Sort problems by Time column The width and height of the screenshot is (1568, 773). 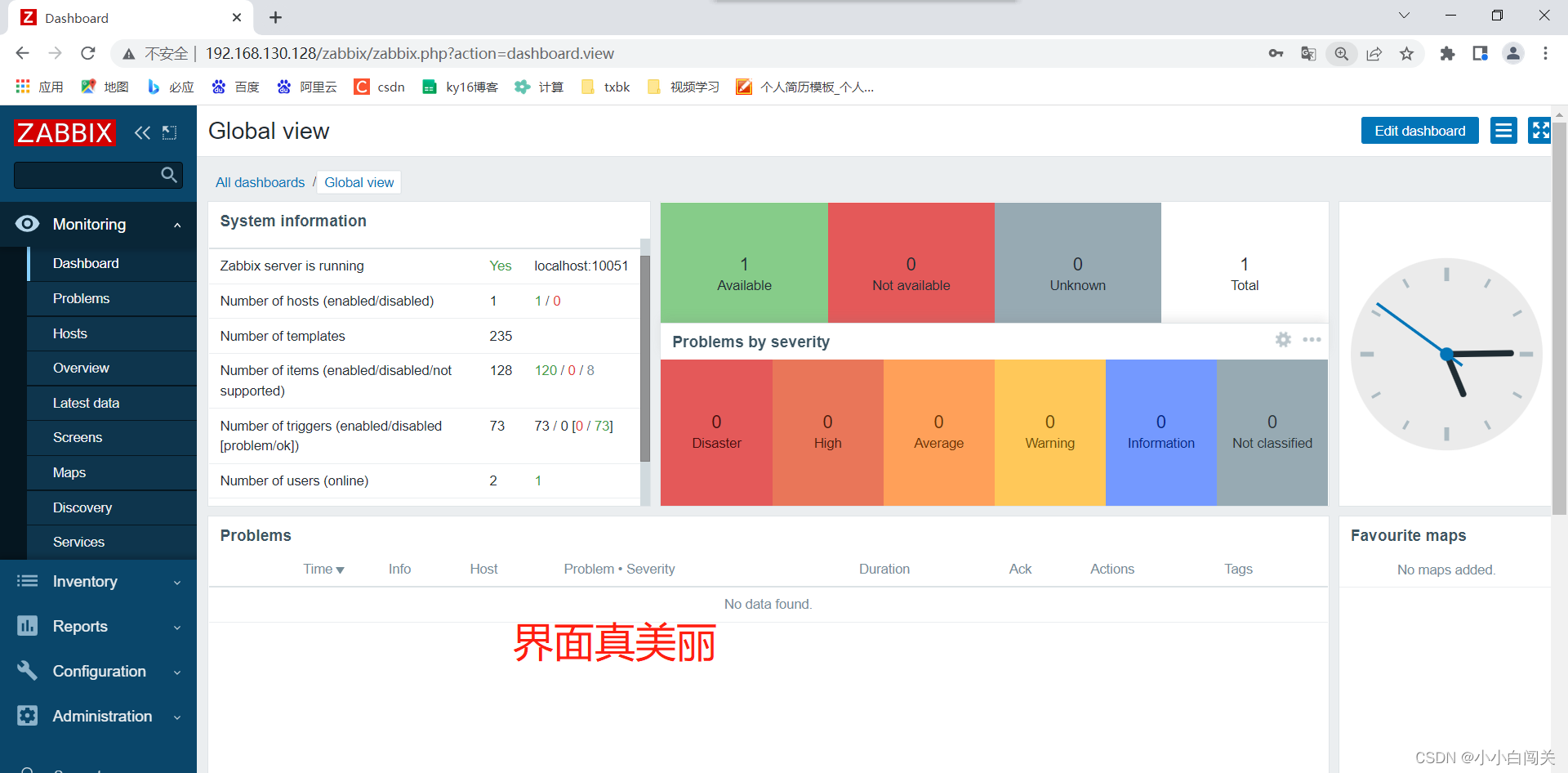point(323,569)
